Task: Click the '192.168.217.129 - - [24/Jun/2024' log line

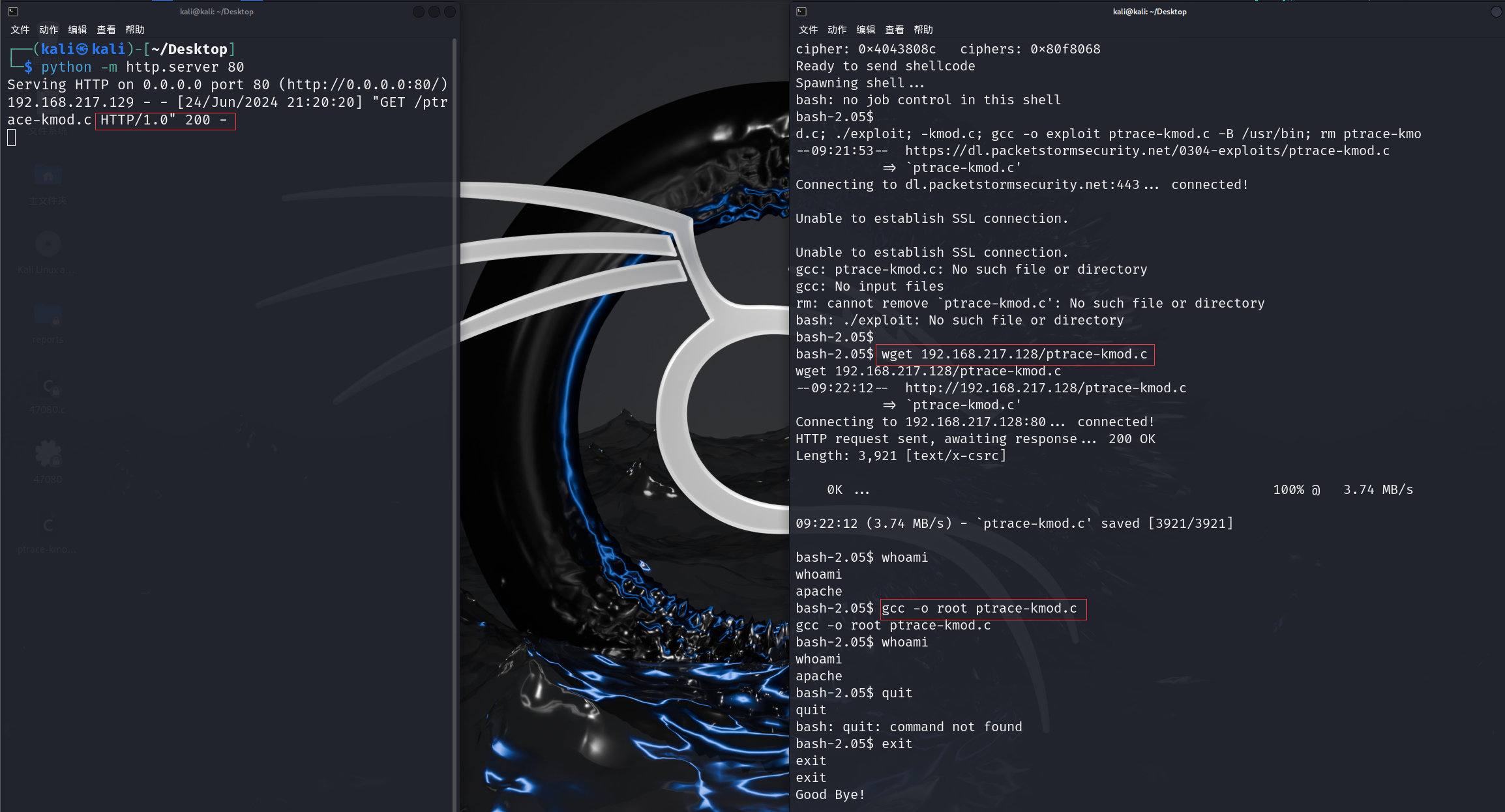Action: coord(228,102)
